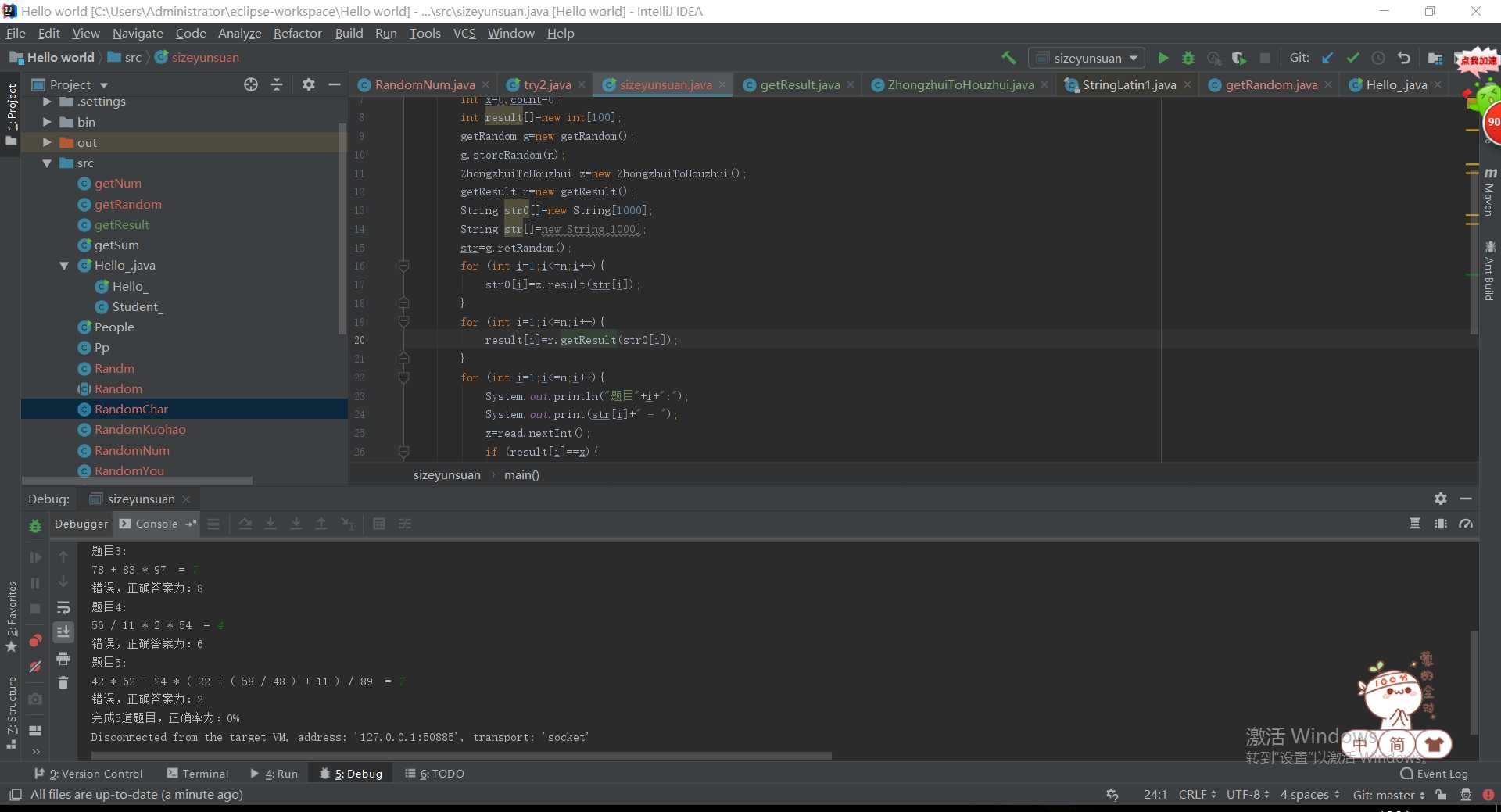Toggle the 2: Favorites tool window stripe
The image size is (1501, 812).
(x=11, y=617)
